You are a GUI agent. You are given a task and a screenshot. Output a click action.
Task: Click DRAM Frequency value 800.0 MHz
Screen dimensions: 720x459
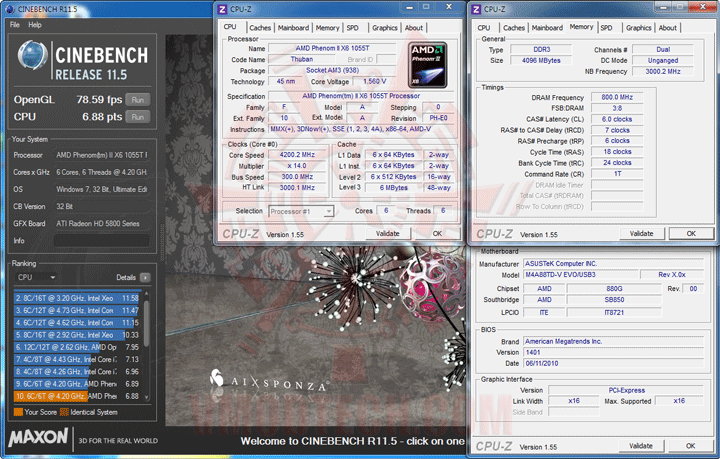[x=617, y=97]
